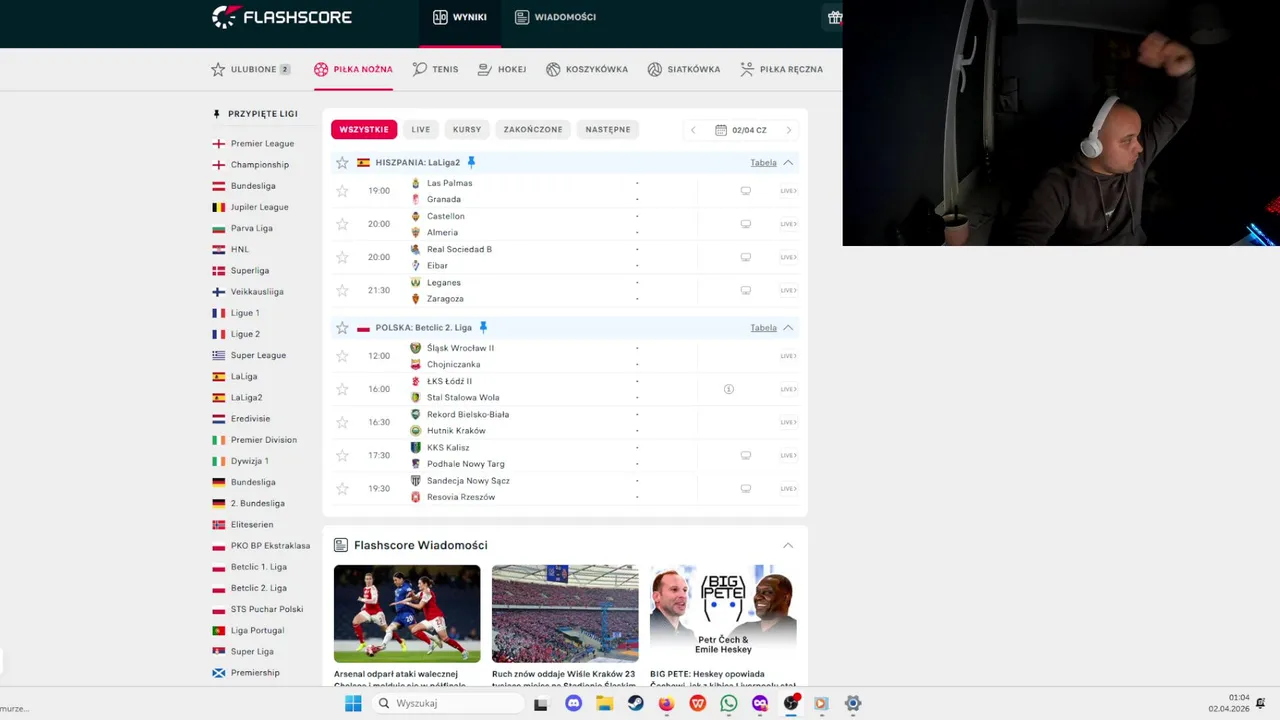Viewport: 1280px width, 720px height.
Task: Show Wszystkie matches filter
Action: pyautogui.click(x=364, y=129)
